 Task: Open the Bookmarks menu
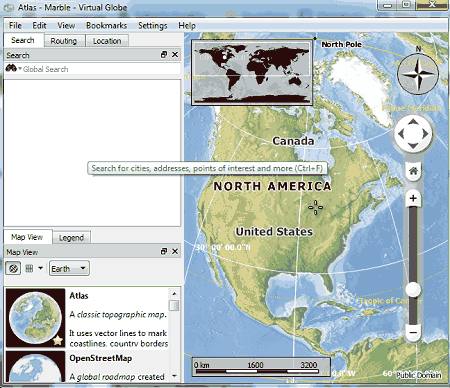[106, 26]
